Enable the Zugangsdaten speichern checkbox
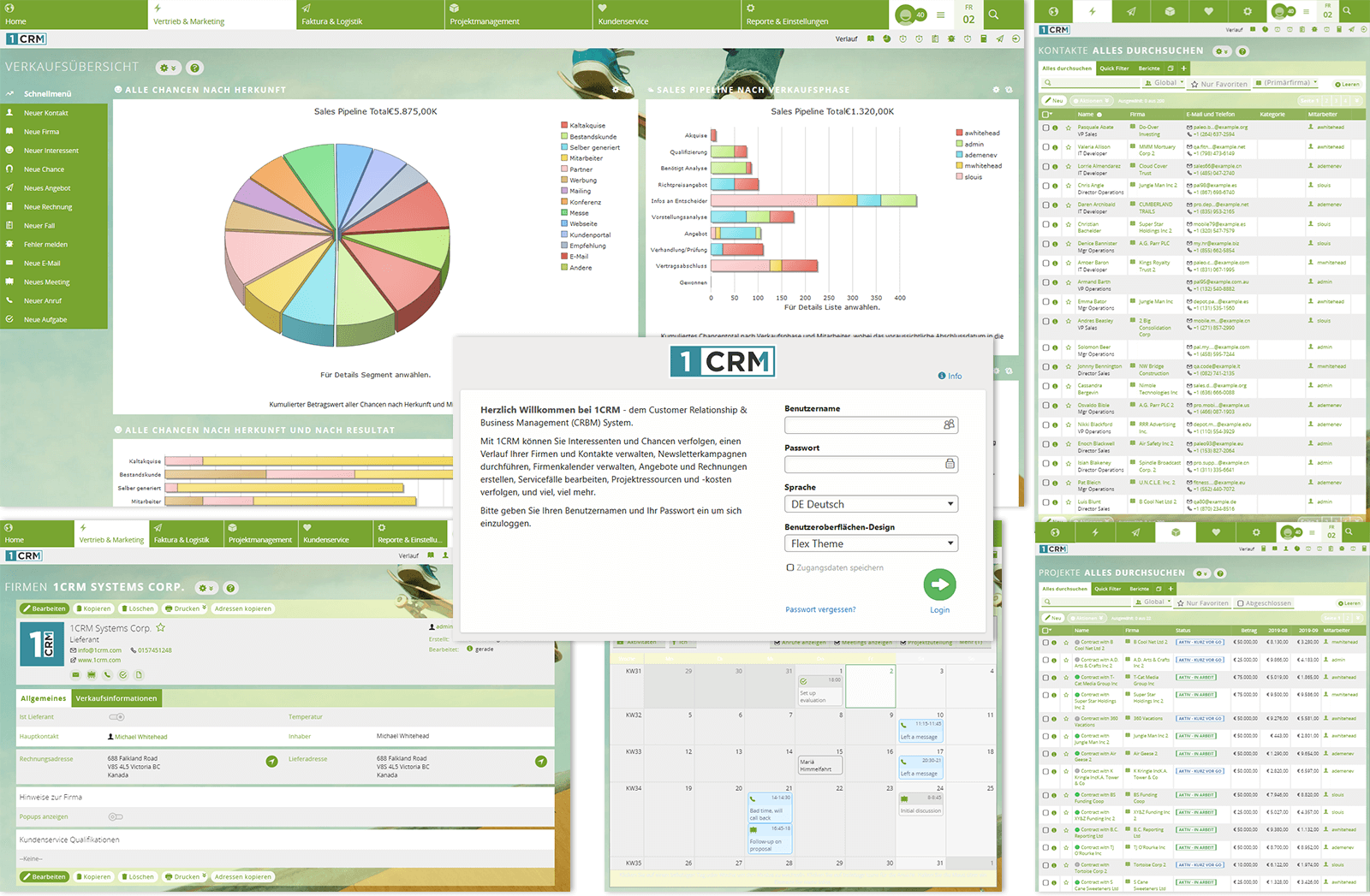 789,567
